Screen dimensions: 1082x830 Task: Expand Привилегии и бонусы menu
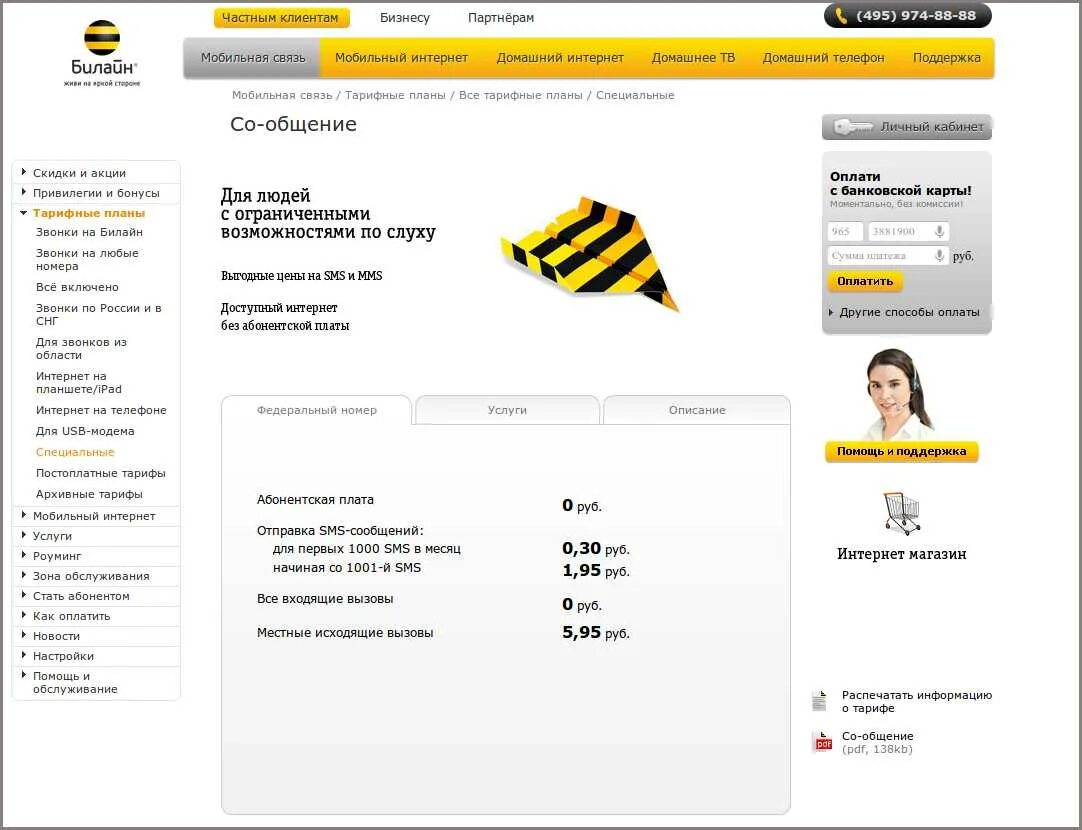click(x=23, y=192)
